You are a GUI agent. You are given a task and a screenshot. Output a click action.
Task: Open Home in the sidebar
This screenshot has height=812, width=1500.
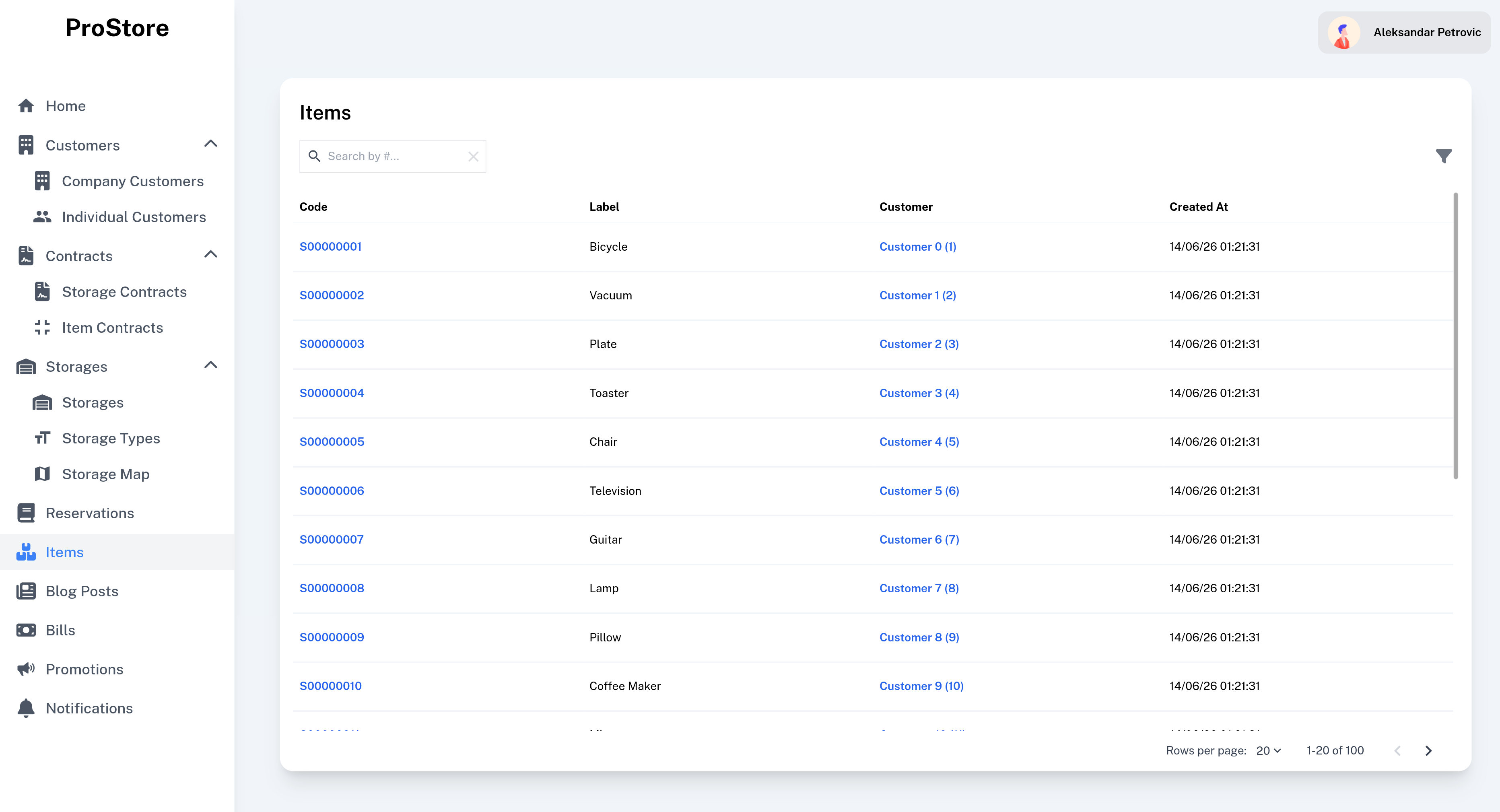[117, 106]
